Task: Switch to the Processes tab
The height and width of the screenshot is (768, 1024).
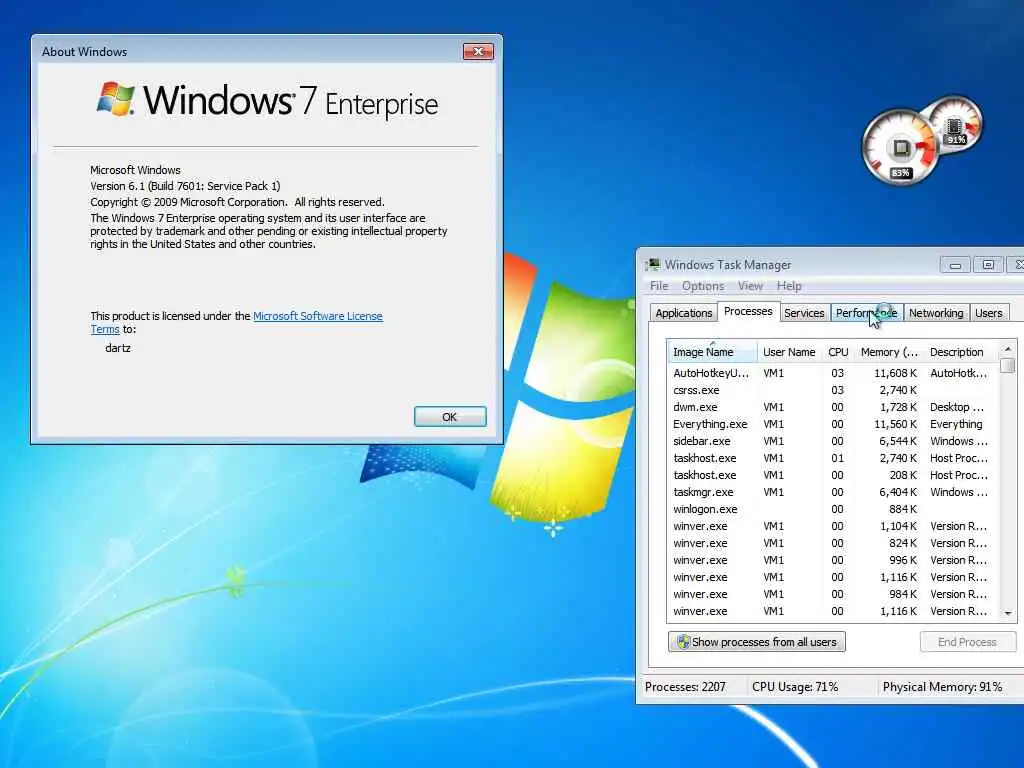Action: [x=748, y=312]
